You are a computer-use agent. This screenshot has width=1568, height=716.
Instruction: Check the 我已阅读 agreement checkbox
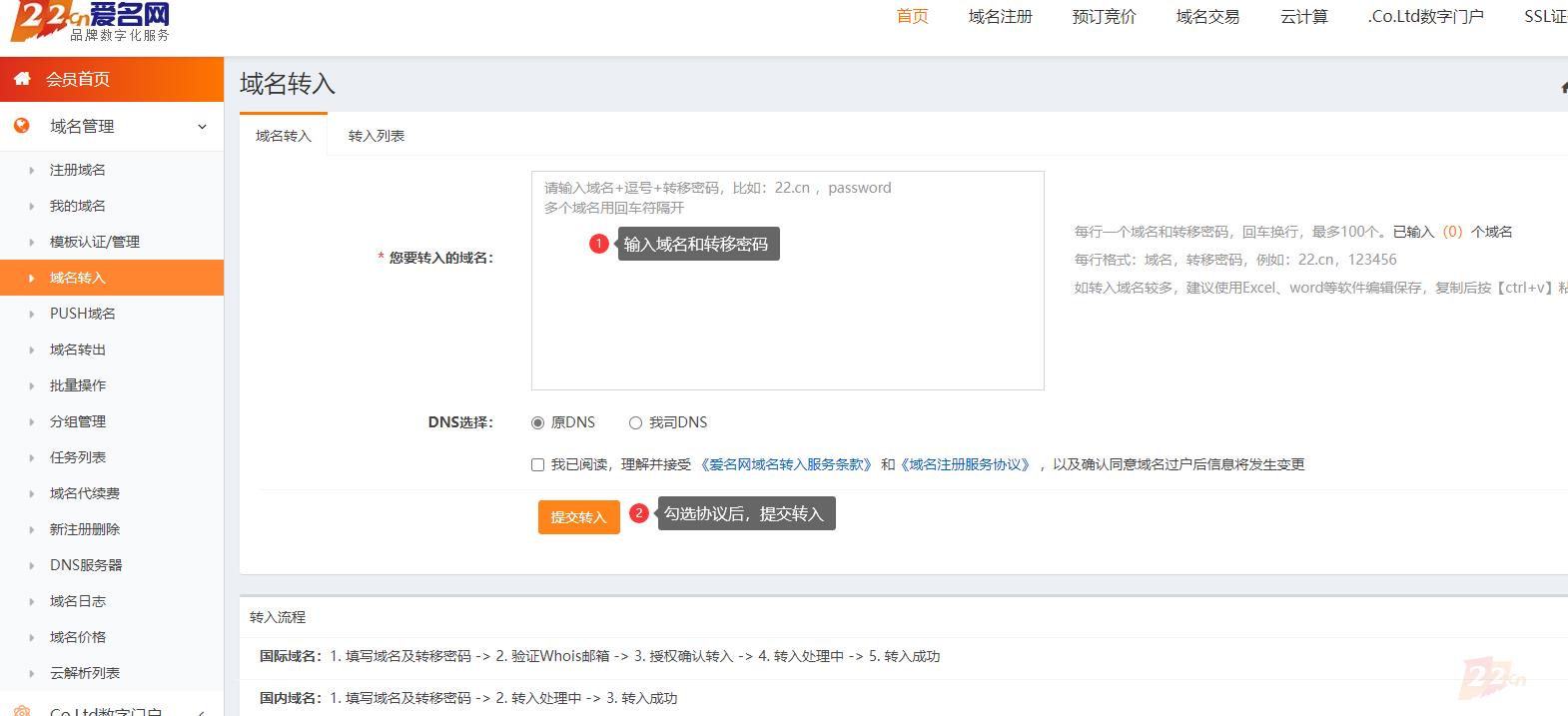point(538,465)
